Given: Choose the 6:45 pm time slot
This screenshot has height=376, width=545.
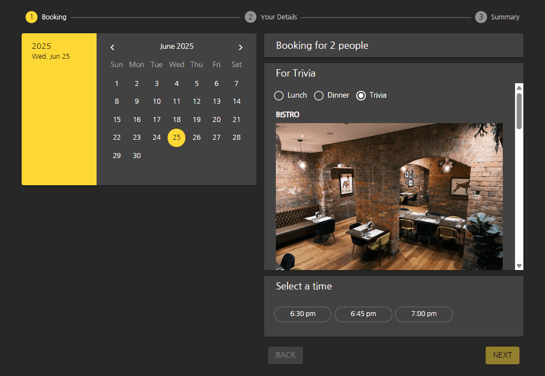Looking at the screenshot, I should click(363, 314).
